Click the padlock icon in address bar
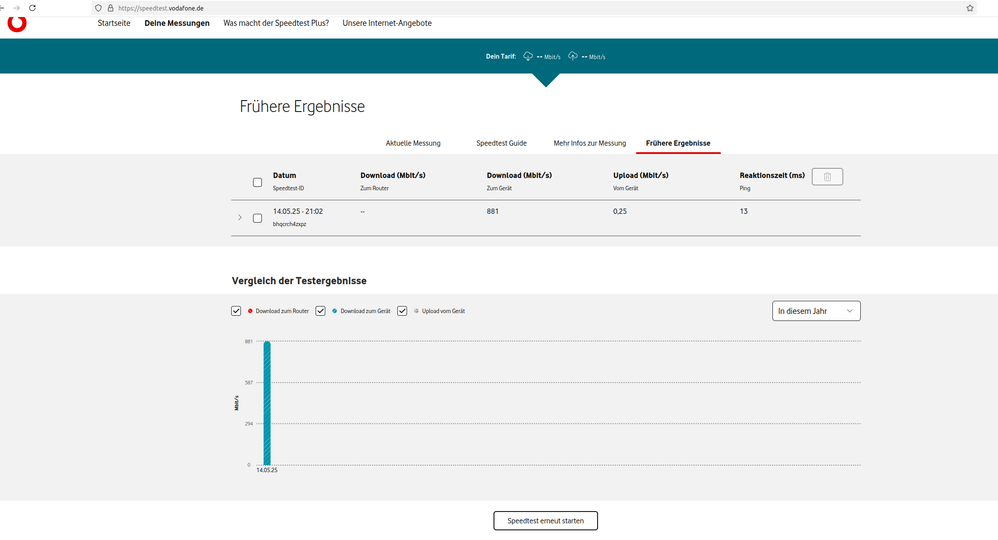This screenshot has height=540, width=998. (x=108, y=7)
